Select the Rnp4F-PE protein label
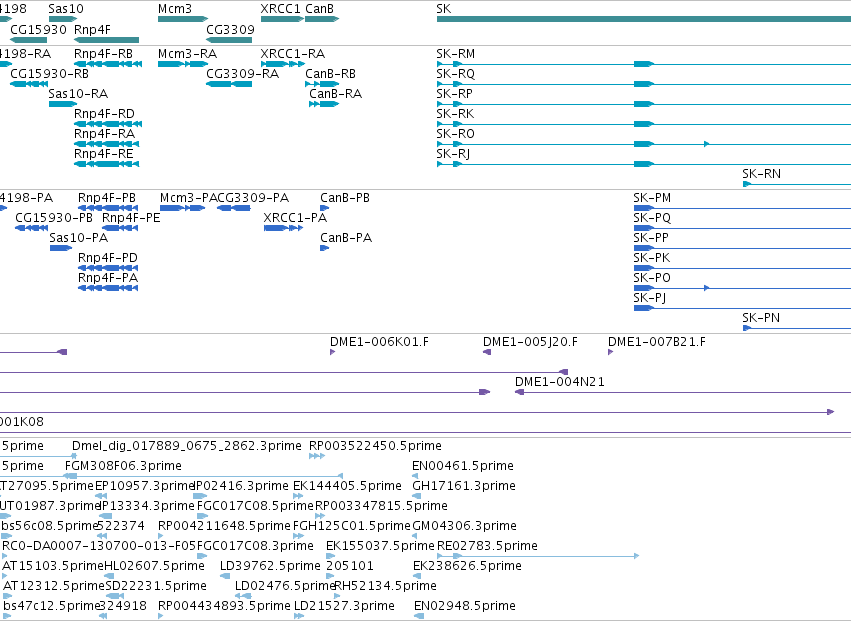Image resolution: width=851 pixels, height=621 pixels. pos(131,218)
